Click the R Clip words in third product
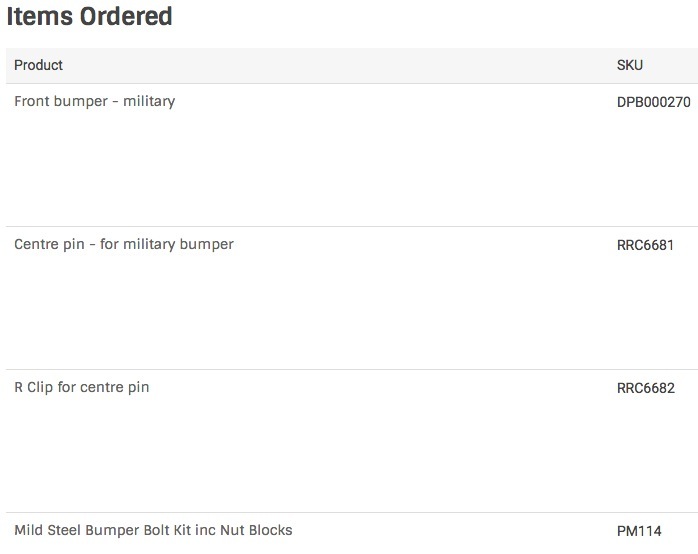Viewport: 698px width, 554px height. point(33,387)
